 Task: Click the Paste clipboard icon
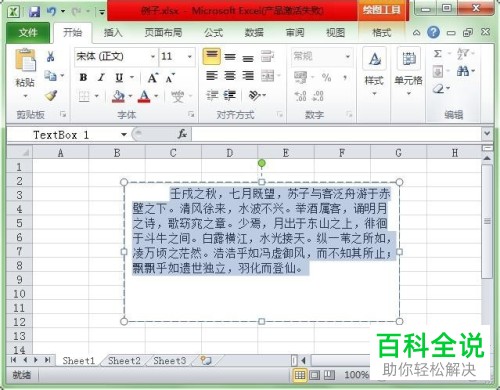(25, 60)
